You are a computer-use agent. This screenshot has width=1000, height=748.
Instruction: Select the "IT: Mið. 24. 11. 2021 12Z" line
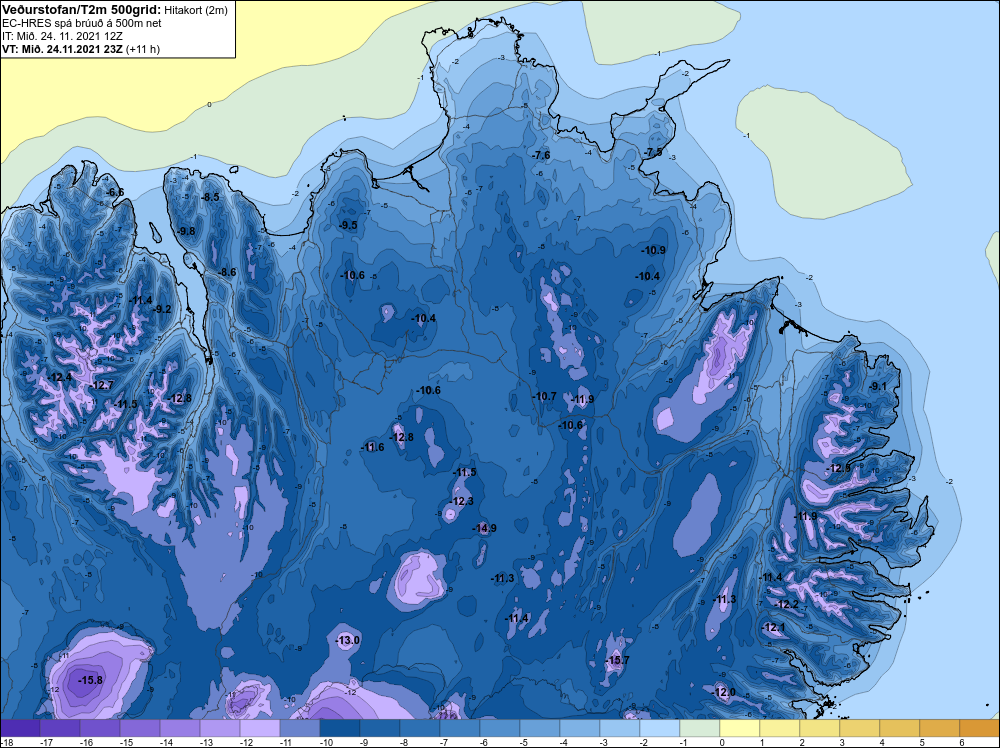click(61, 36)
